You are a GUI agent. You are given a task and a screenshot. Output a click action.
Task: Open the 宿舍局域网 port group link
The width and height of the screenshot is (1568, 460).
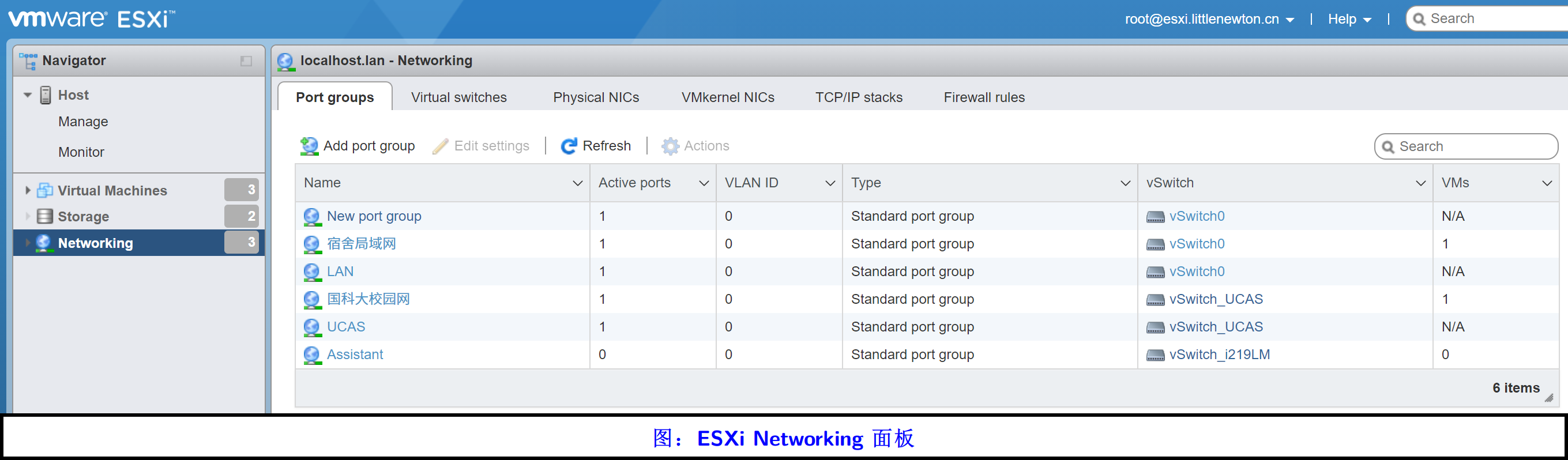[362, 244]
